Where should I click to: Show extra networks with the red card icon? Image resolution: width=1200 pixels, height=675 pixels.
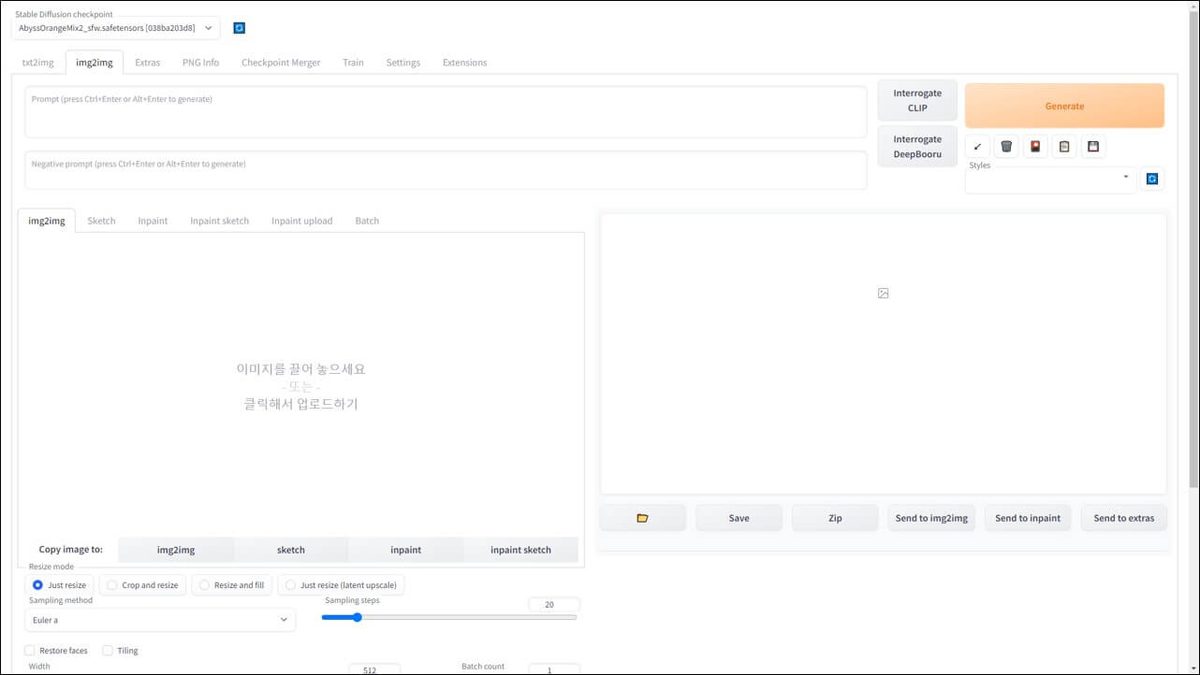pos(1036,147)
